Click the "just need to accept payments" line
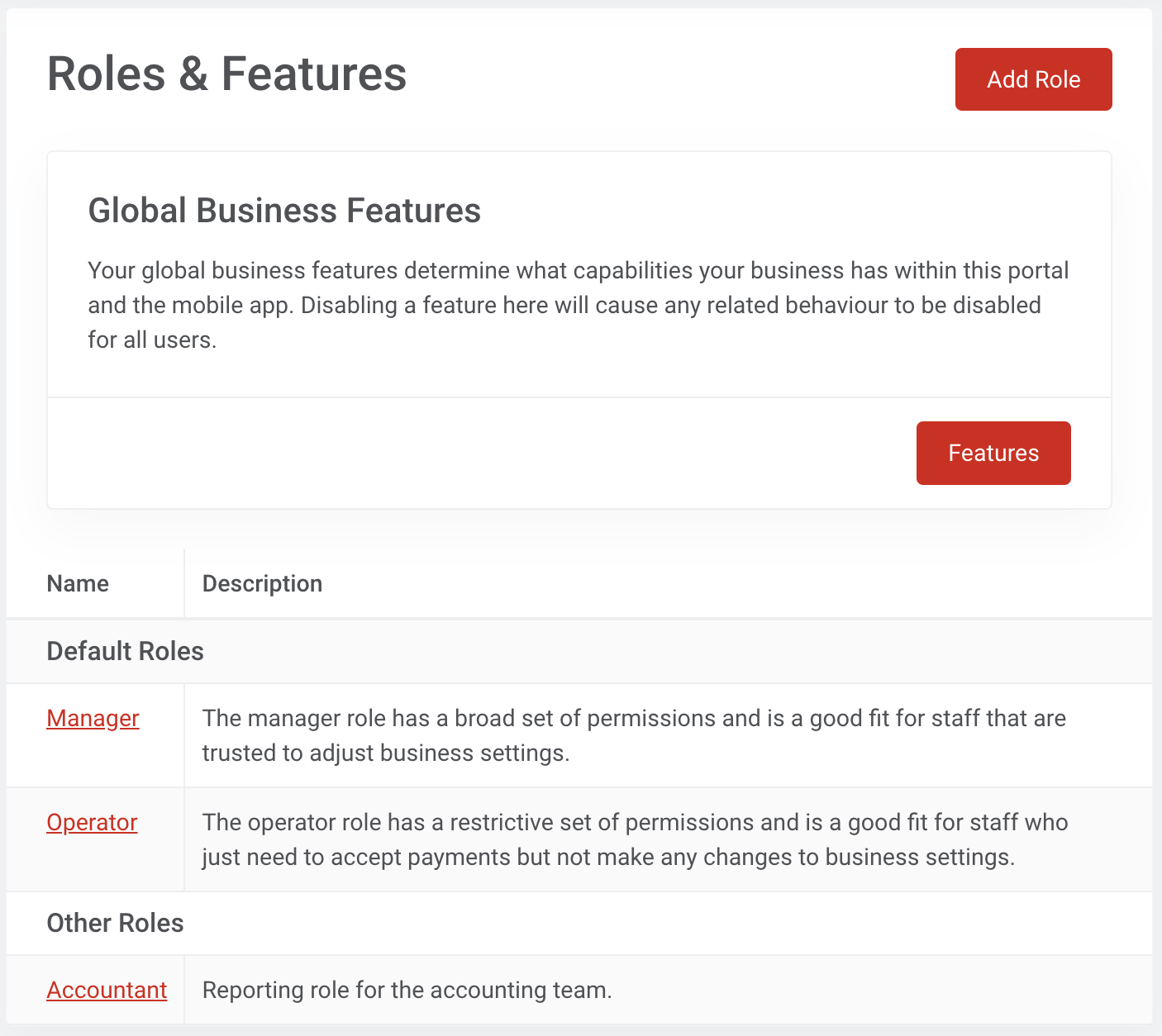Image resolution: width=1162 pixels, height=1036 pixels. [x=607, y=858]
